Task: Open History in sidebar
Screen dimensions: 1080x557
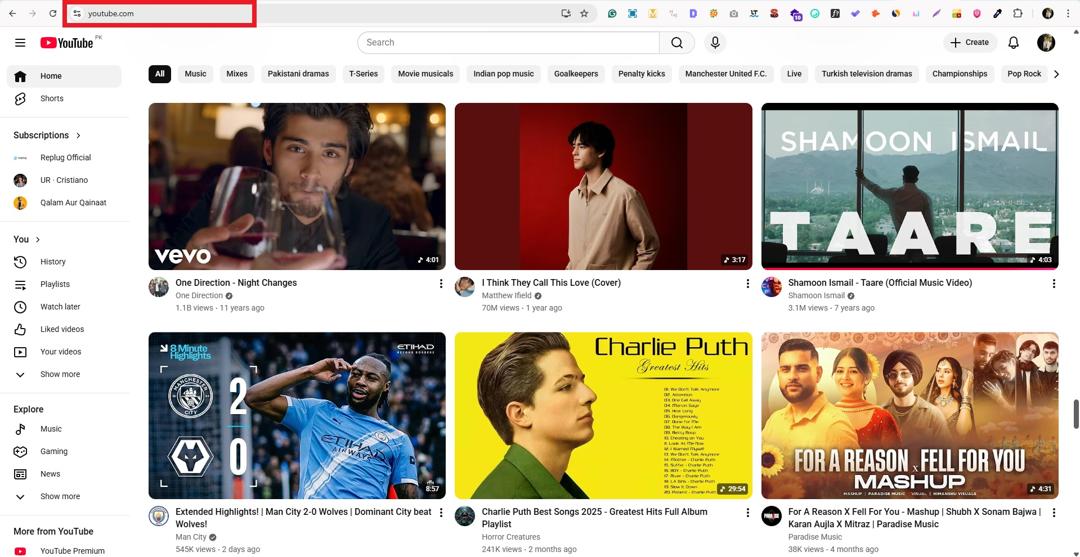Action: (64, 262)
